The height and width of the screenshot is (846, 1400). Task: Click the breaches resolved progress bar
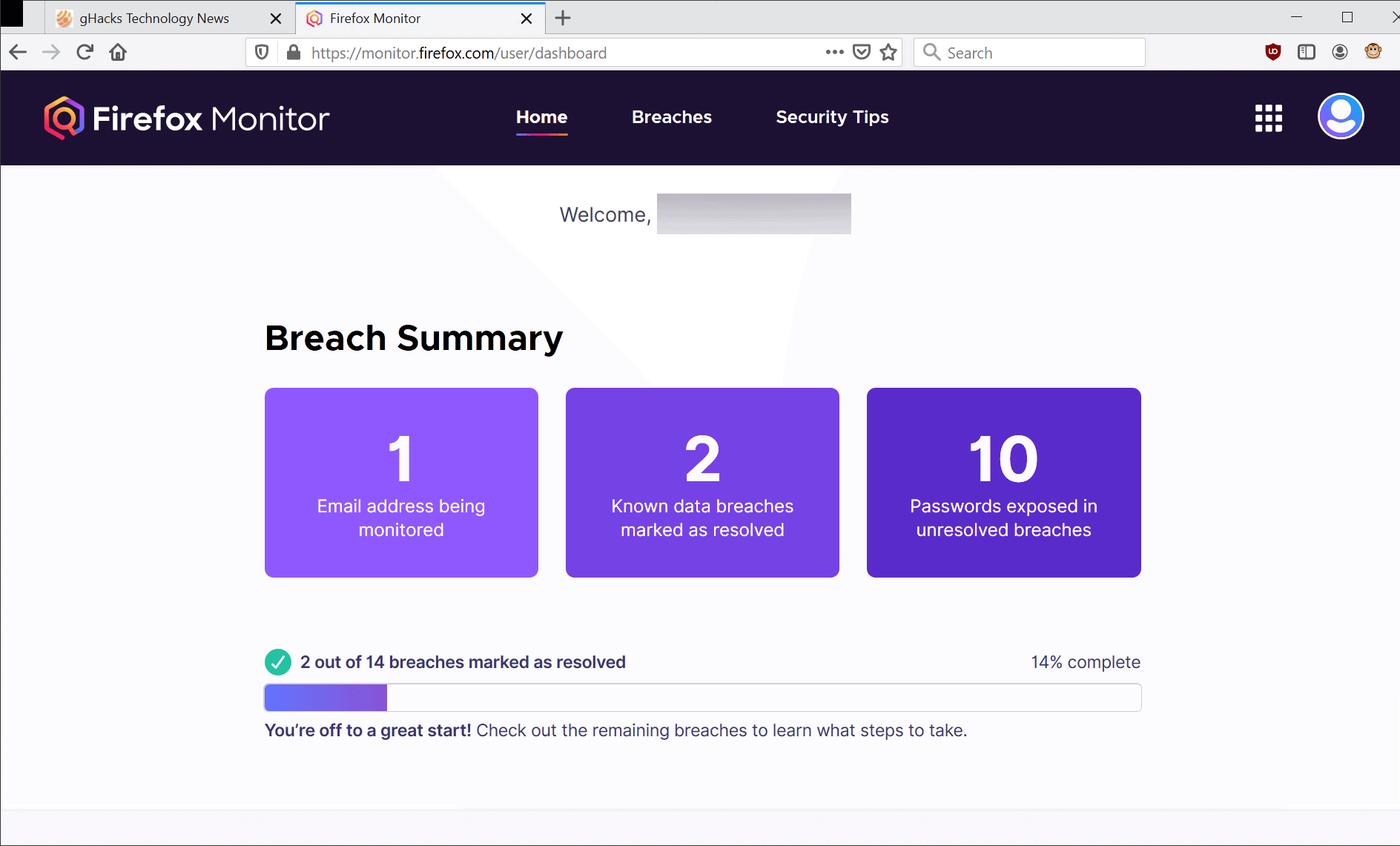pos(702,698)
